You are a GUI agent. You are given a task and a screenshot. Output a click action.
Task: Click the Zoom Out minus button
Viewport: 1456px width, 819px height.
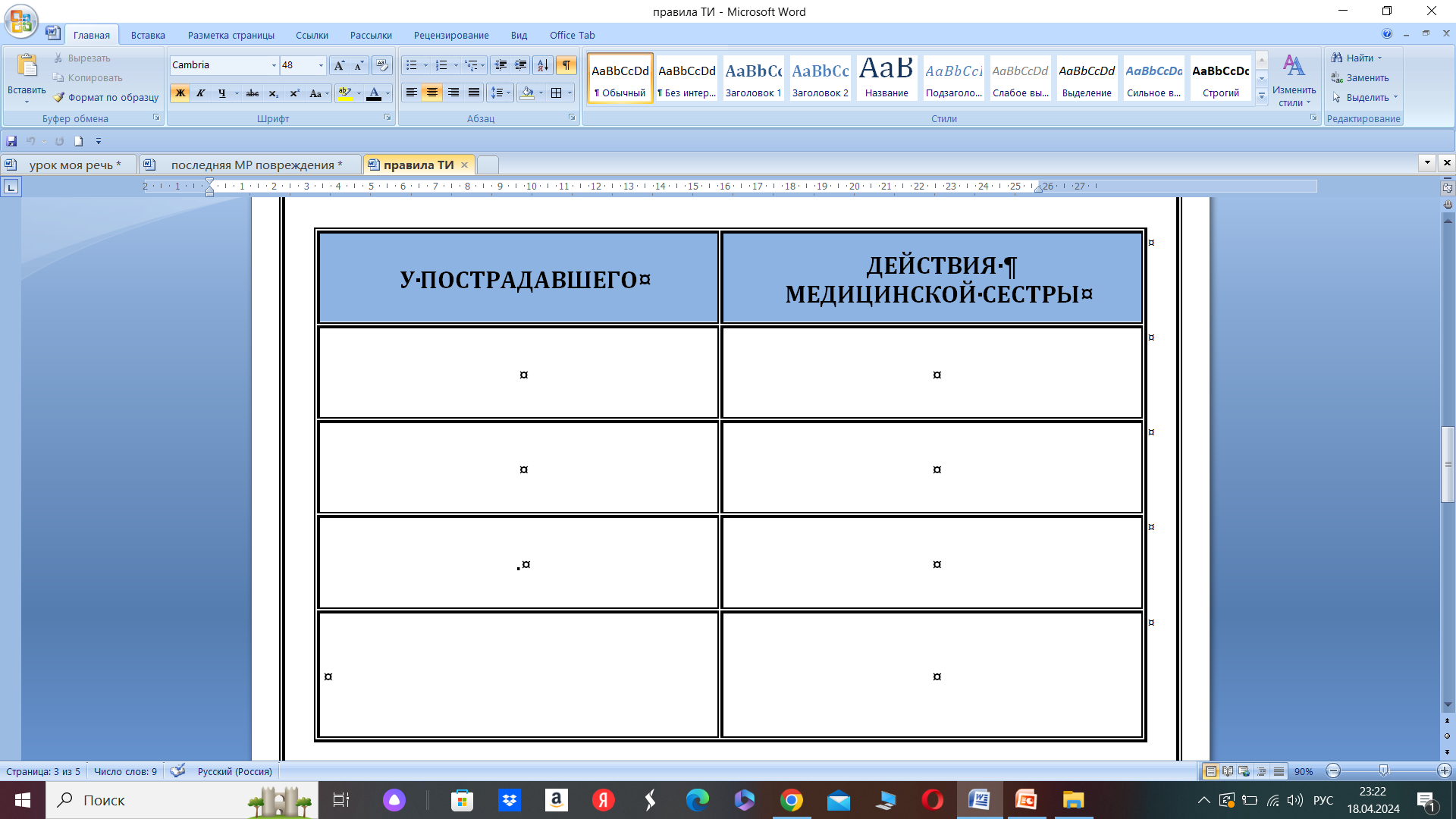pyautogui.click(x=1333, y=771)
